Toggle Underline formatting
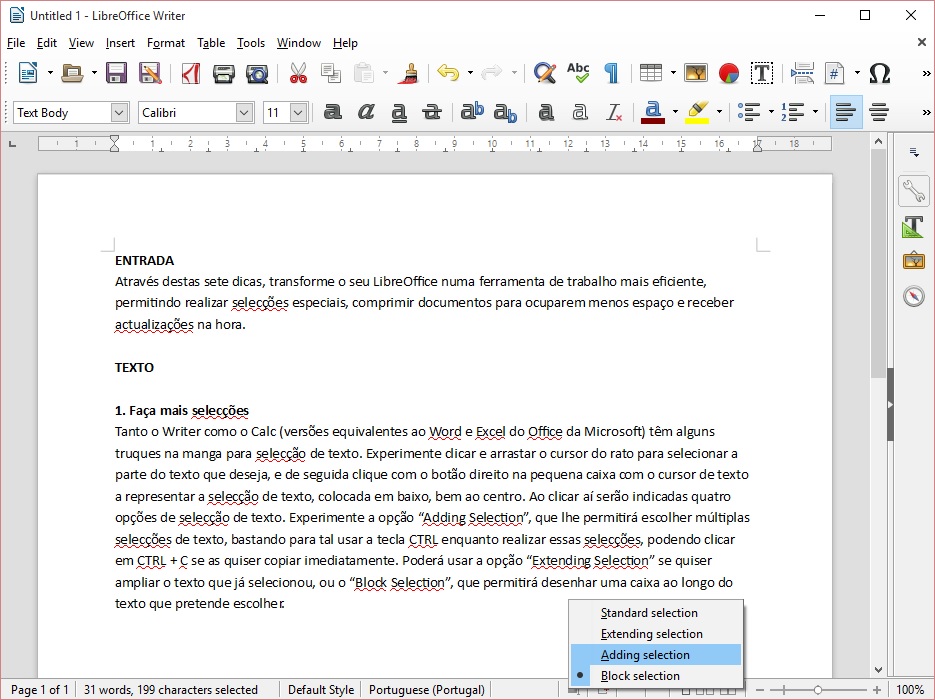This screenshot has height=700, width=935. tap(399, 112)
